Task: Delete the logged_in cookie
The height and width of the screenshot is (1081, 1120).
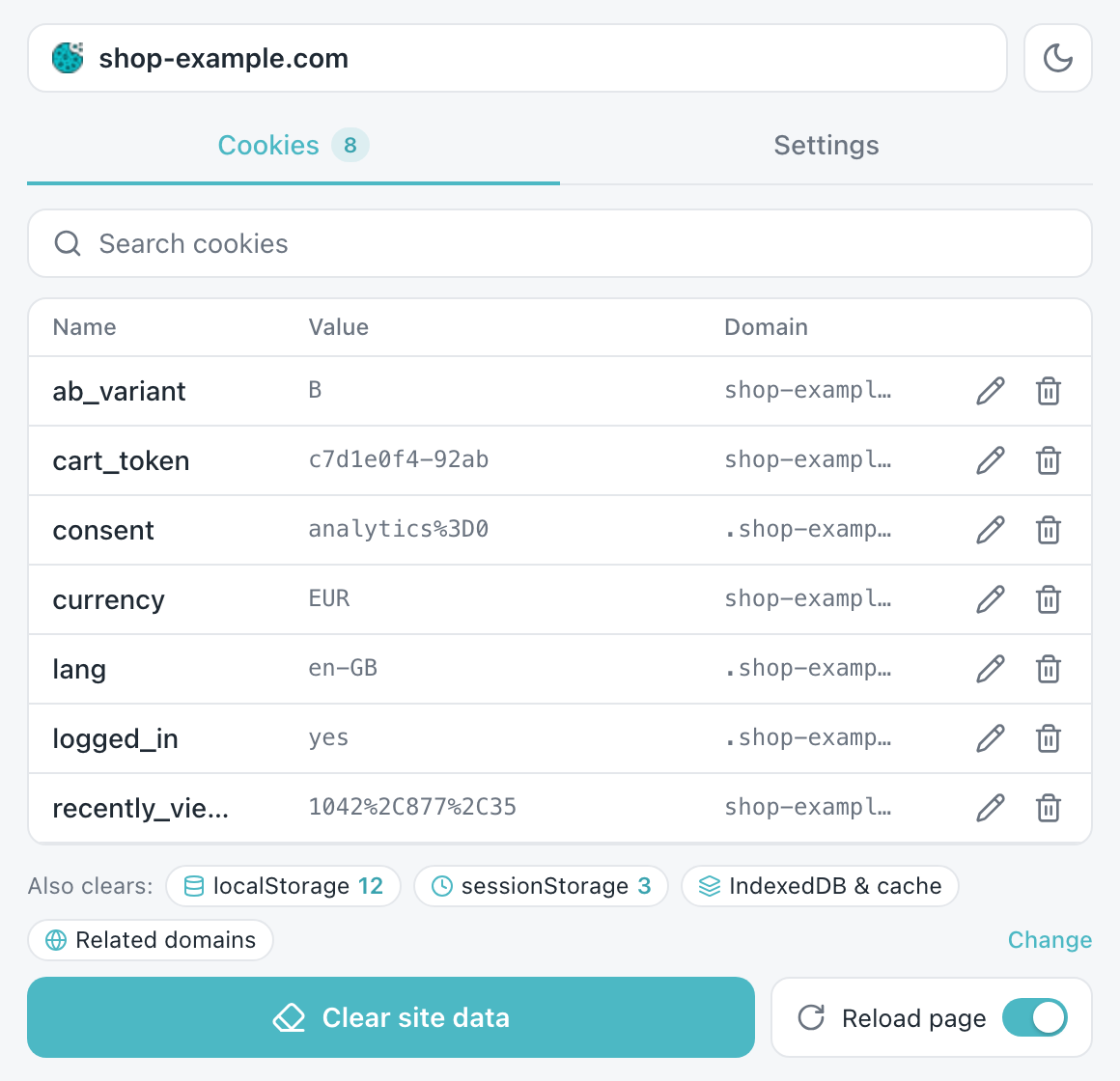Action: coord(1049,738)
